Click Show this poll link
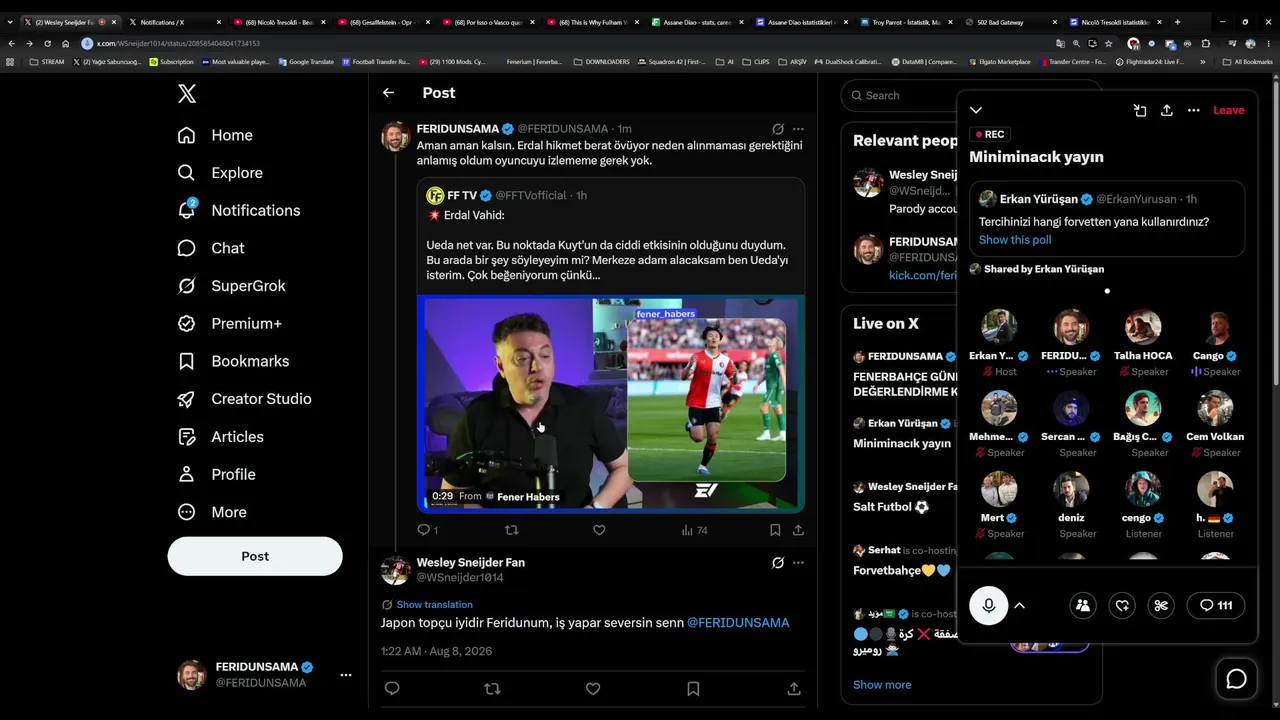 coord(1015,240)
